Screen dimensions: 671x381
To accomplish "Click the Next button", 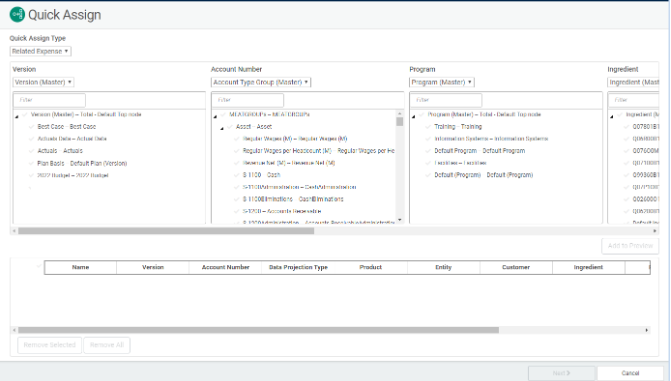I will pos(561,373).
